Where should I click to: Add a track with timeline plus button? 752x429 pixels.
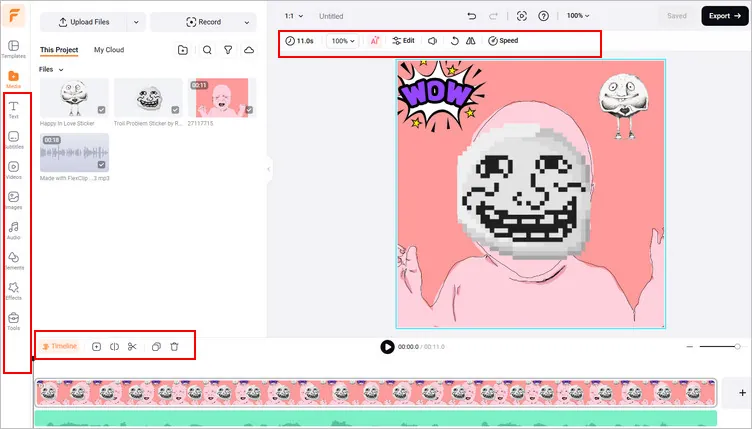pyautogui.click(x=742, y=393)
